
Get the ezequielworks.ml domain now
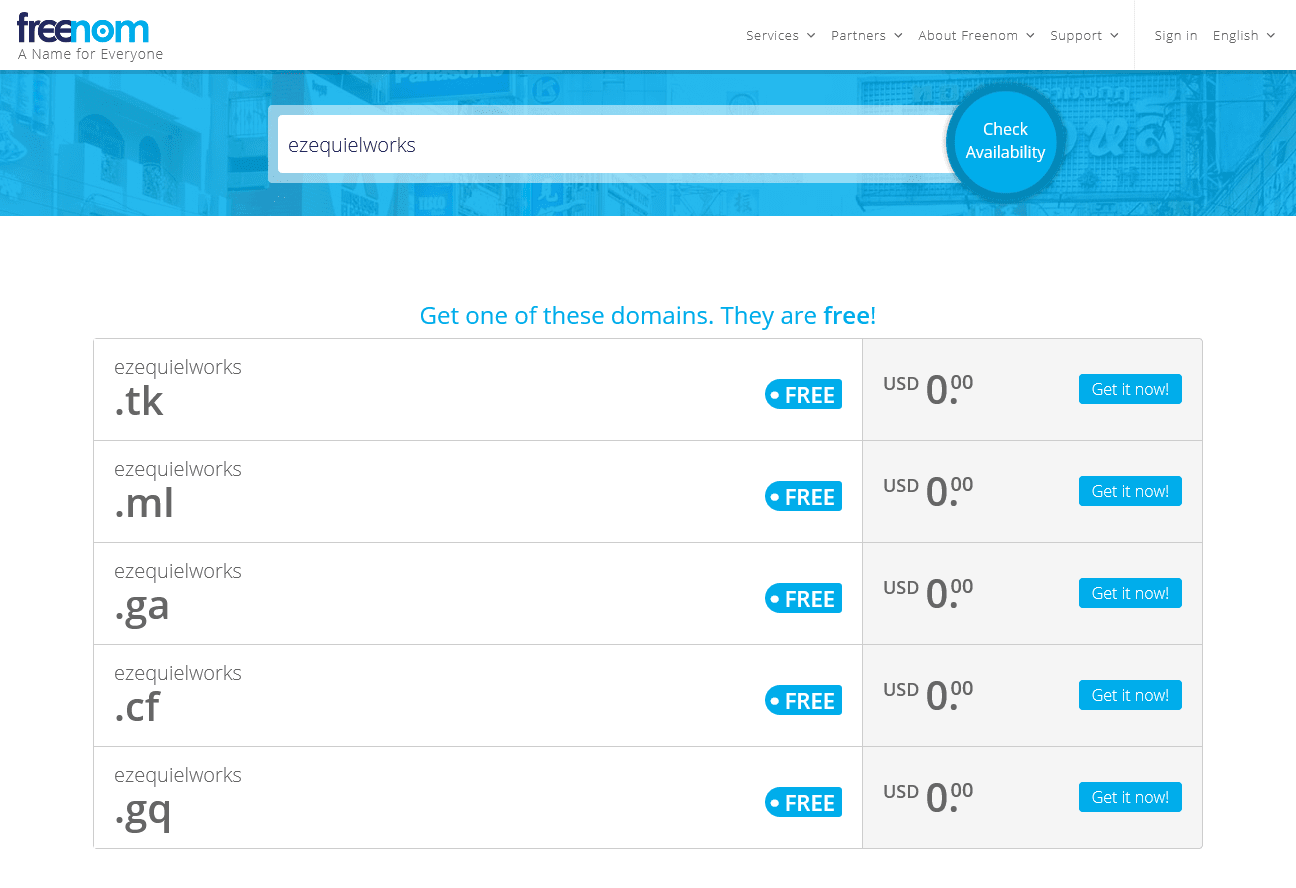1130,491
